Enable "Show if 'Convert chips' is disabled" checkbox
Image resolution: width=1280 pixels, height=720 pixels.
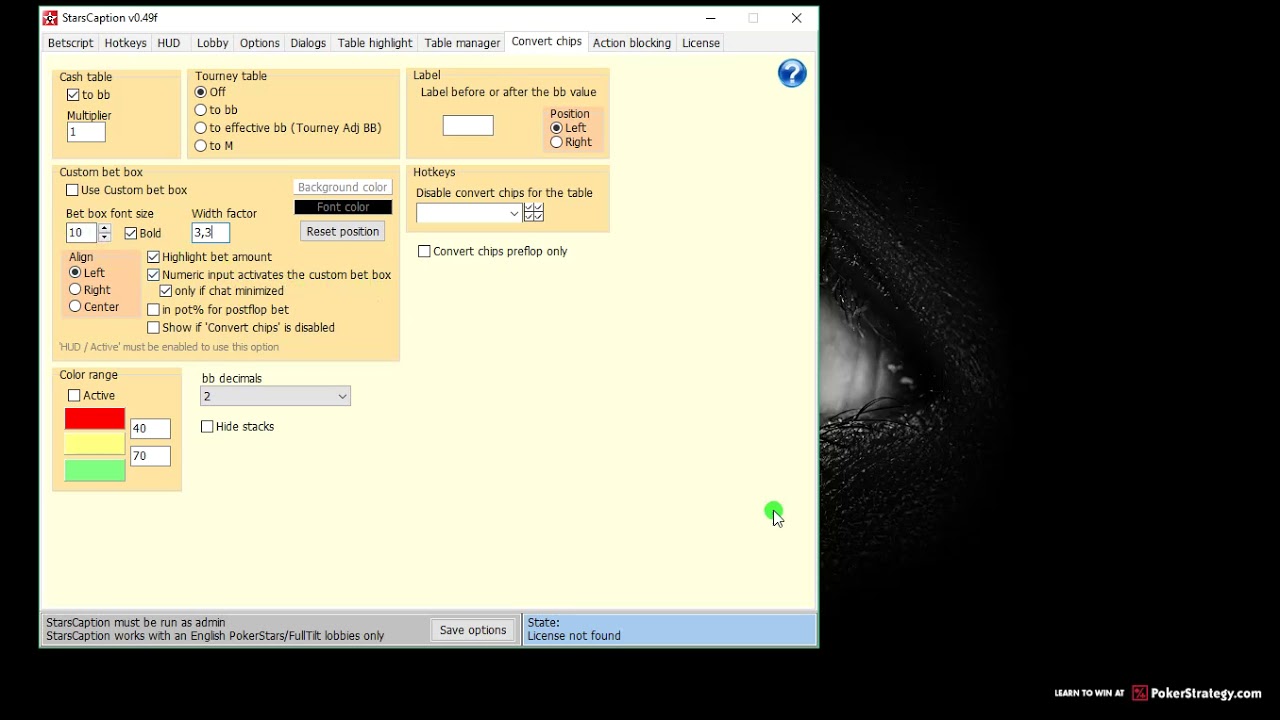153,328
